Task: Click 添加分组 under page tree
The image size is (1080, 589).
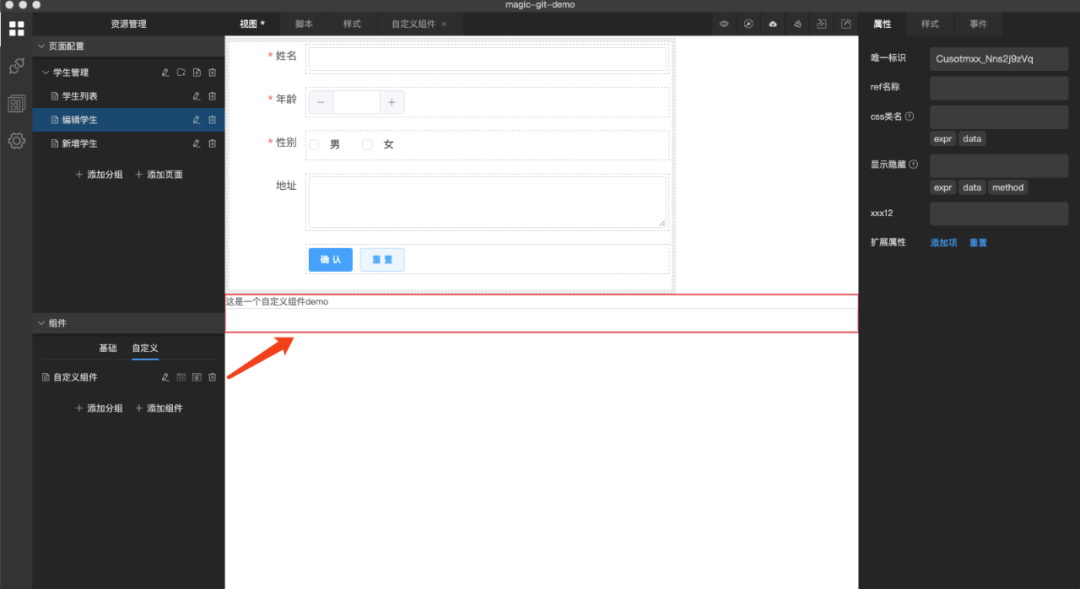Action: 99,175
